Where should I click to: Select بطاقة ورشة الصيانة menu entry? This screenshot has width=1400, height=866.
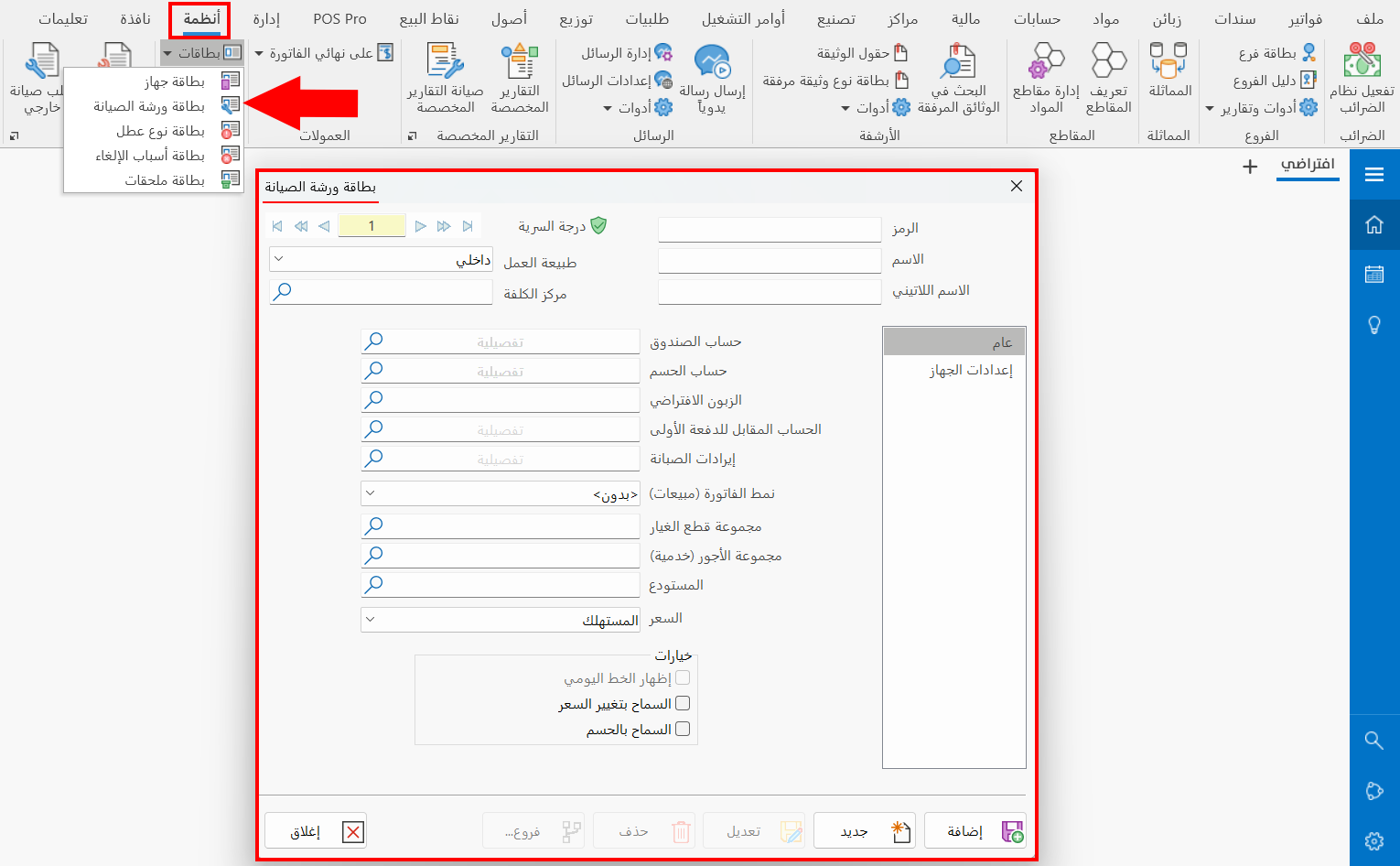click(x=154, y=106)
